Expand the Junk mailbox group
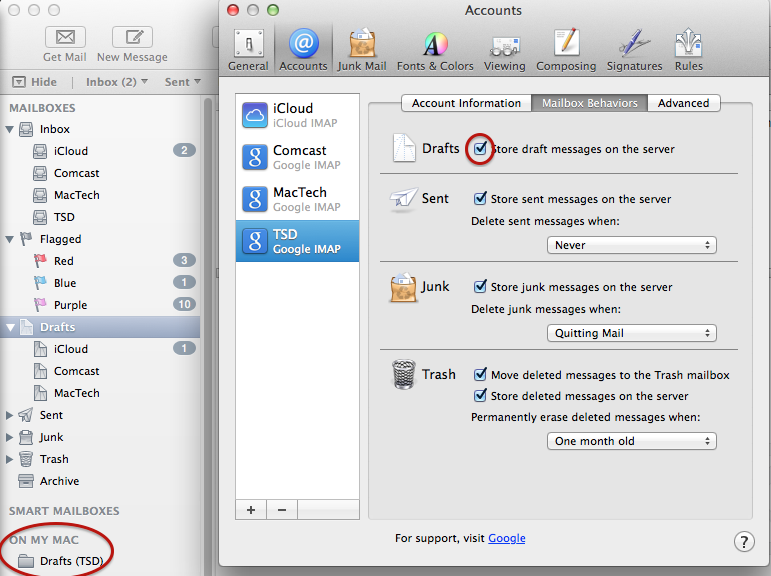This screenshot has width=771, height=576. click(x=9, y=437)
